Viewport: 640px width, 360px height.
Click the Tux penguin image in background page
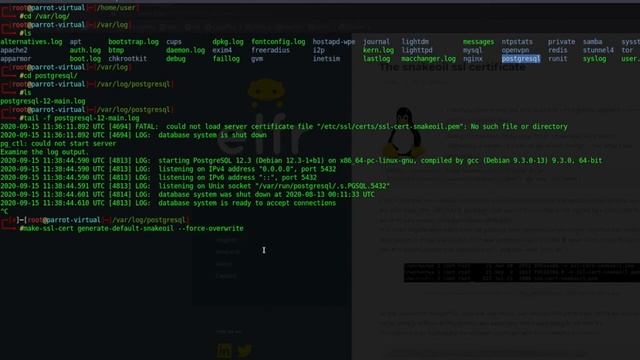pyautogui.click(x=404, y=132)
